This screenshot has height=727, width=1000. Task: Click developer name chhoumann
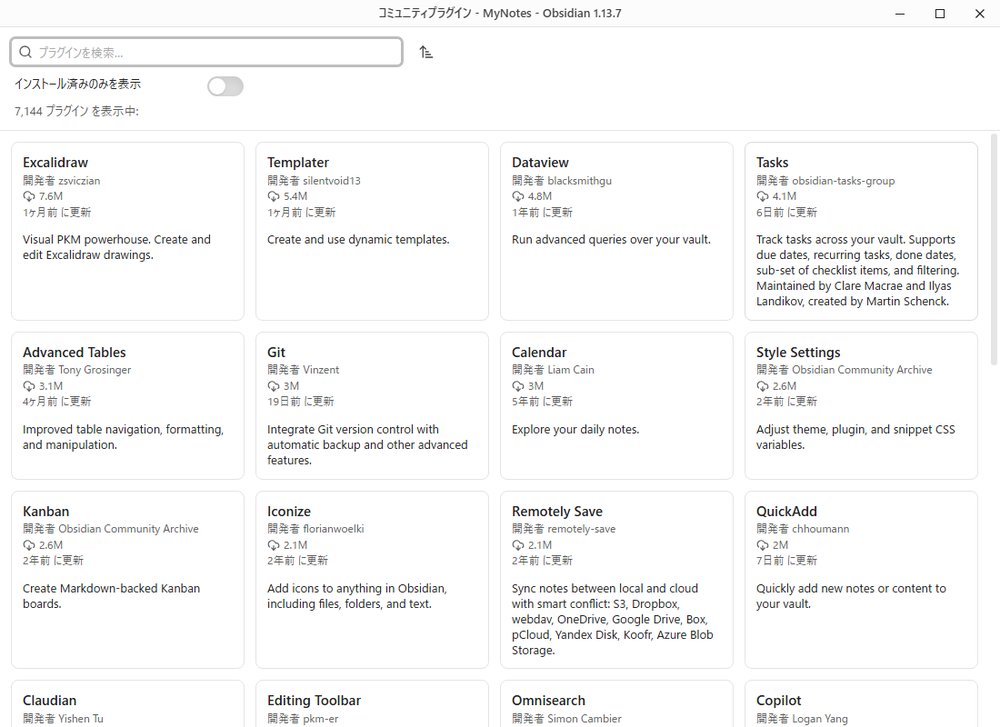pyautogui.click(x=820, y=529)
